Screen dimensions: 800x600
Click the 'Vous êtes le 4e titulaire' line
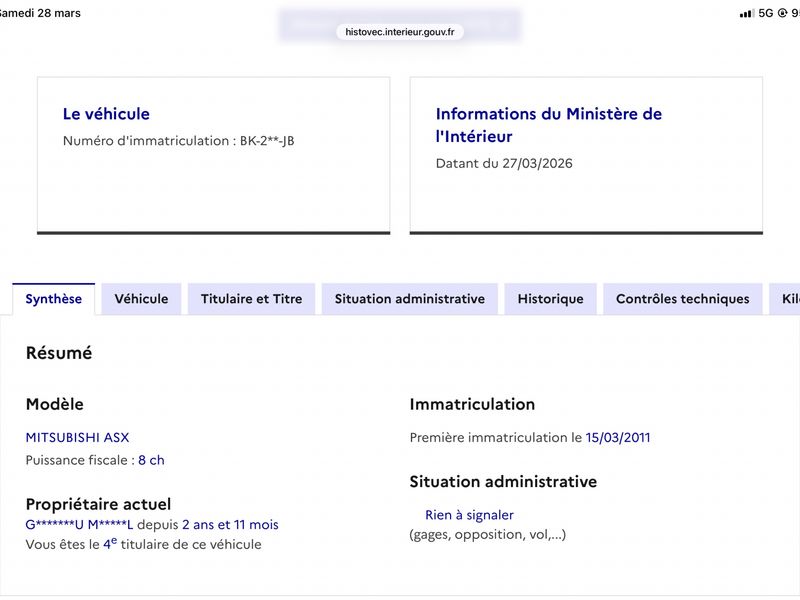143,544
